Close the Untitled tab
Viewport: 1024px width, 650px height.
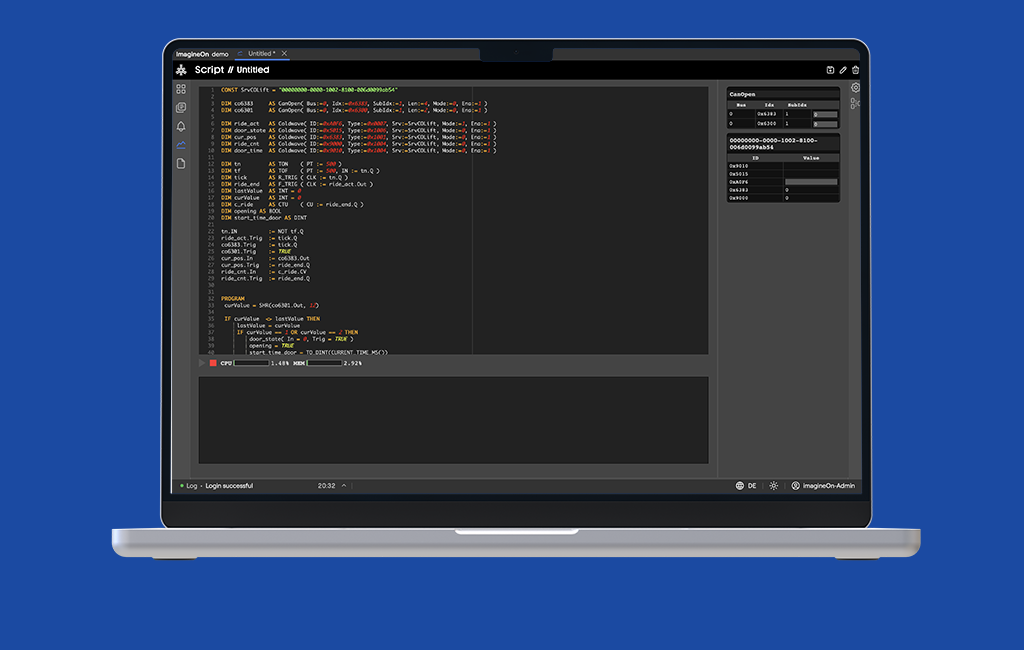(284, 53)
